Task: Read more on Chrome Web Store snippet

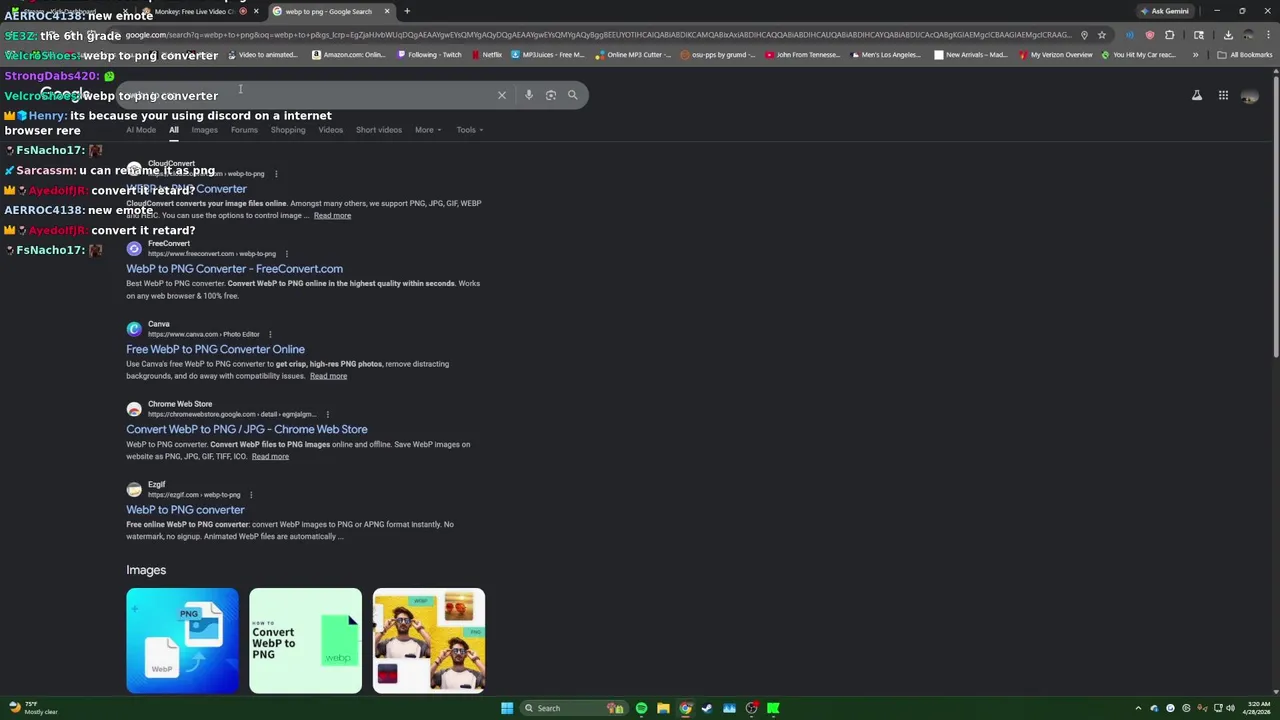Action: 270,457
